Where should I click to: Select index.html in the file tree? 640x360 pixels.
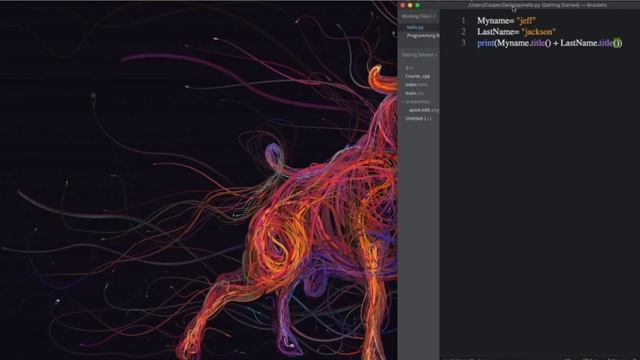416,84
